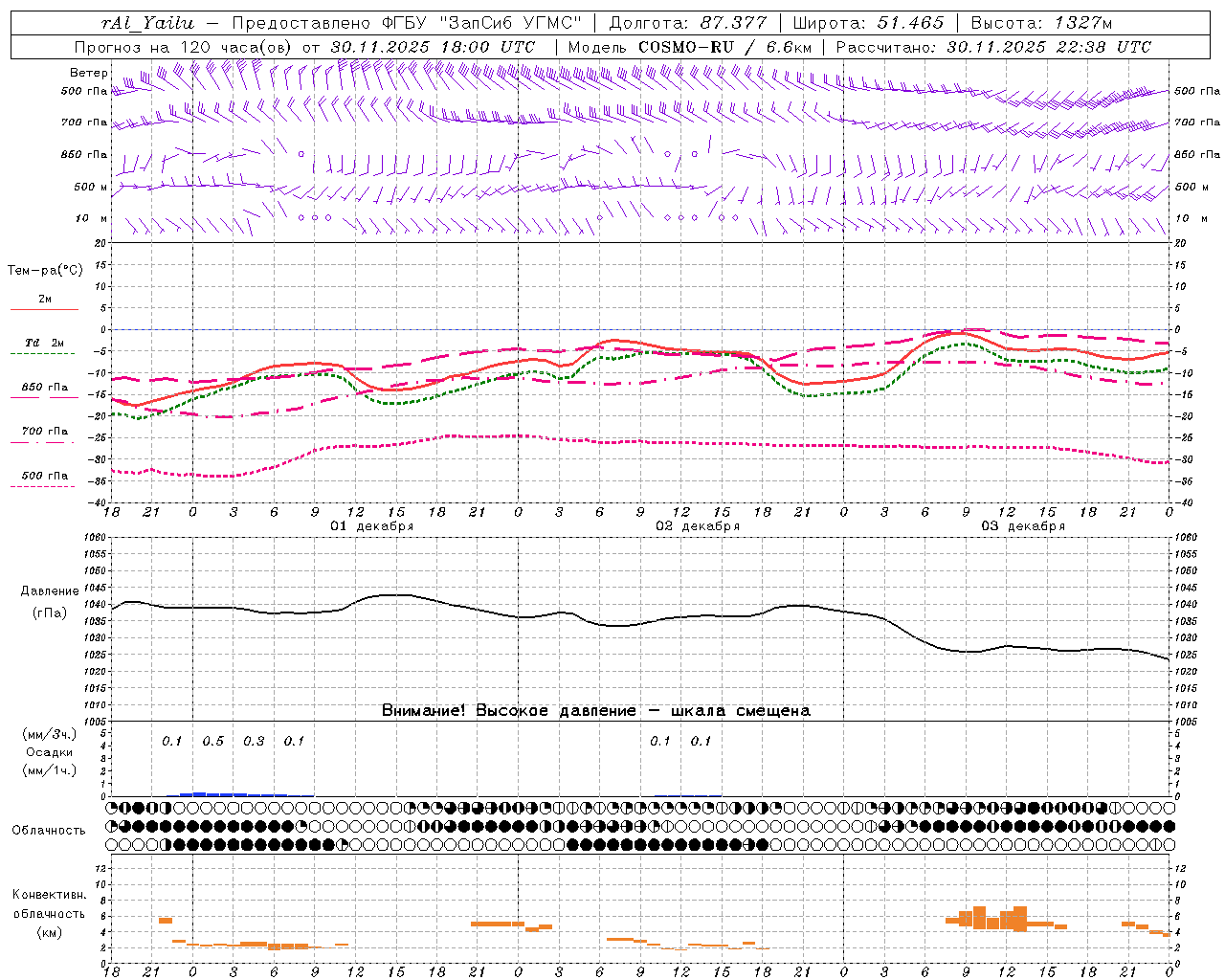The width and height of the screenshot is (1225, 980).
Task: Click the Ветер panel label
Action: click(88, 73)
